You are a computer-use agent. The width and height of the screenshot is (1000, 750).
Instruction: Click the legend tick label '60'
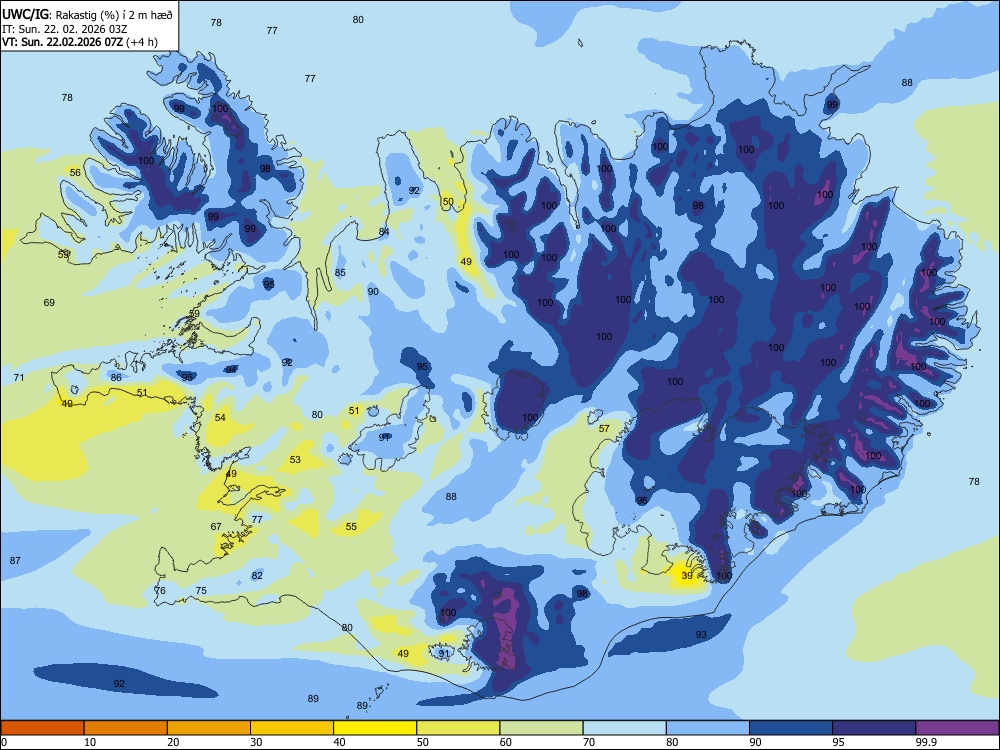click(x=506, y=742)
